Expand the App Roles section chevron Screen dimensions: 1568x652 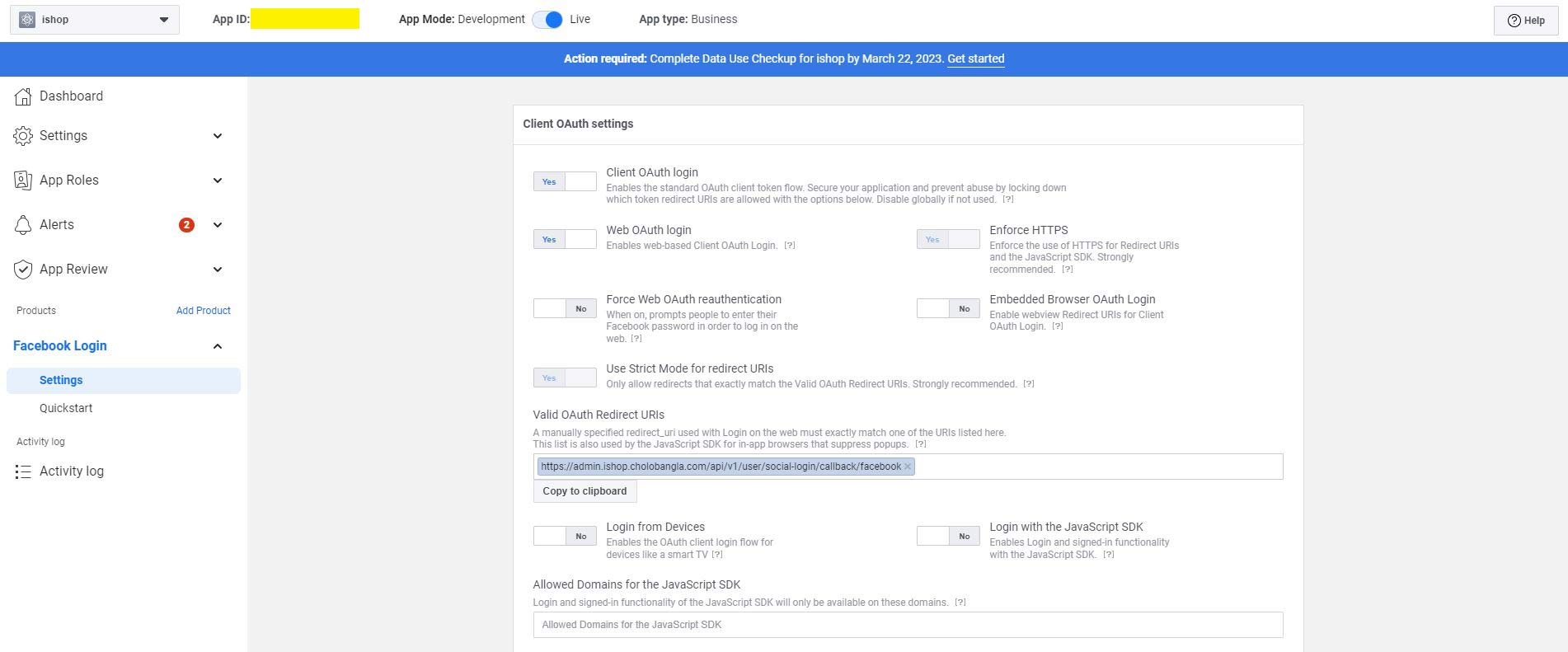(218, 181)
